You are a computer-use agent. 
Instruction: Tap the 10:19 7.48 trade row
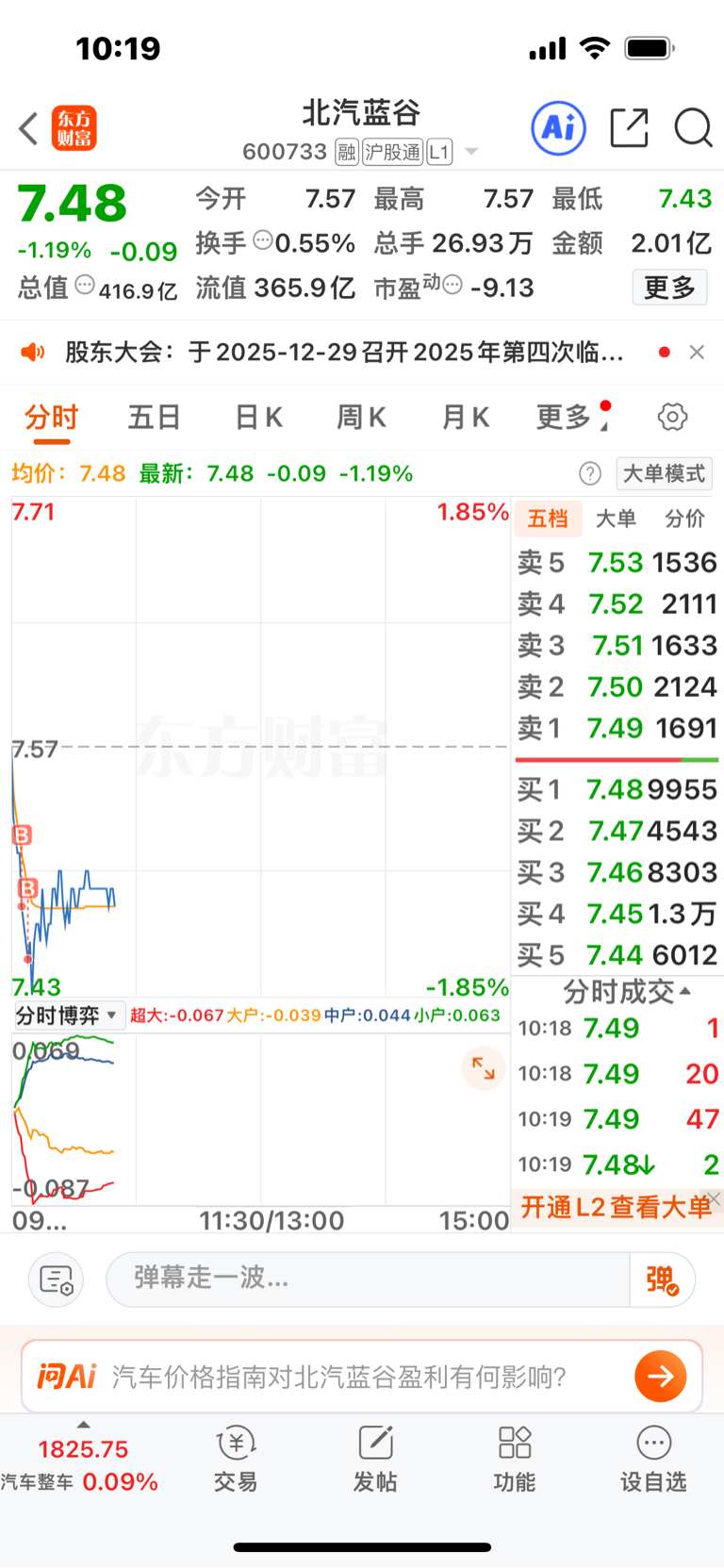click(x=618, y=1164)
